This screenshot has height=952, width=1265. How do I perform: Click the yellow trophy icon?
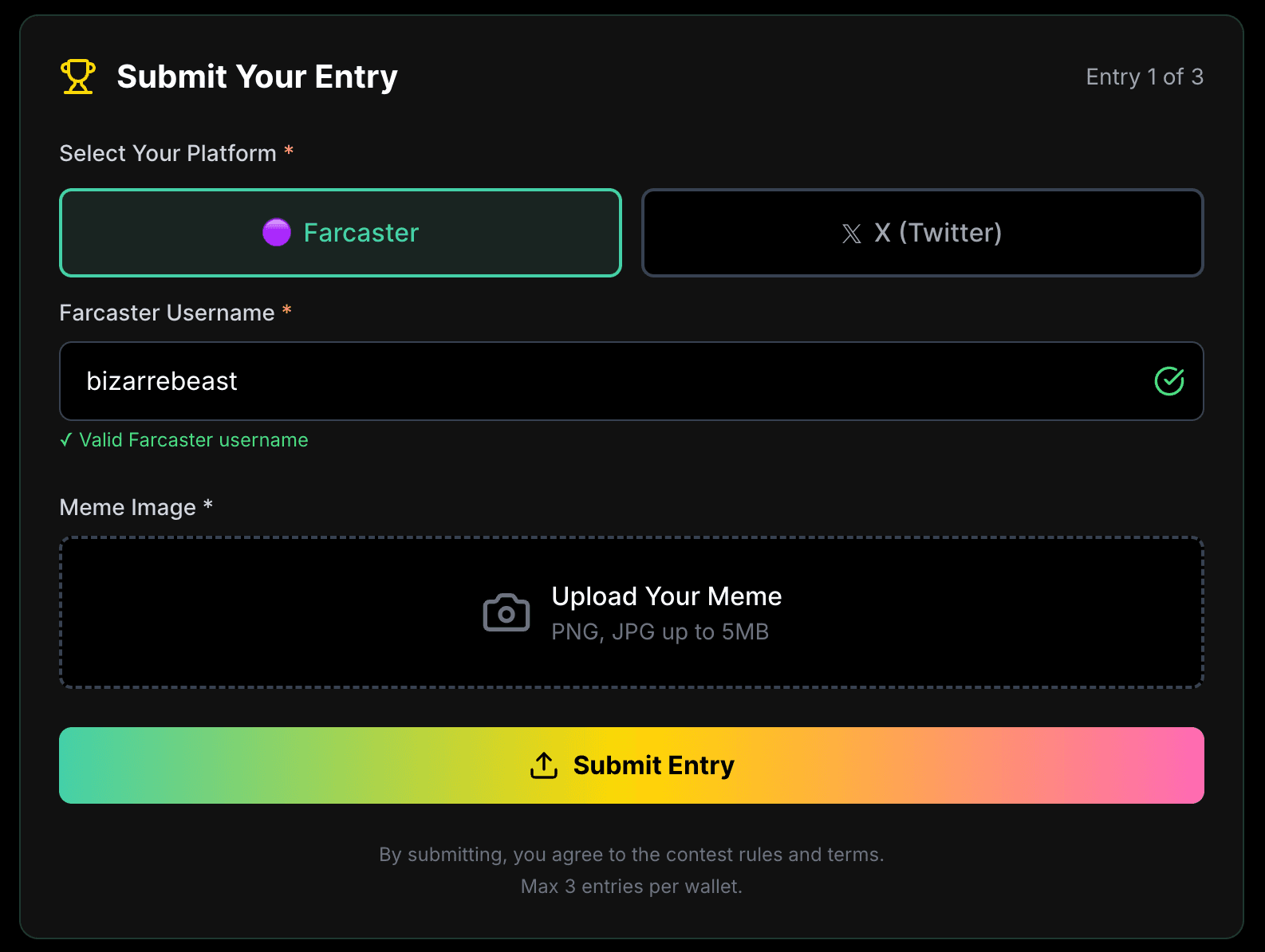78,77
